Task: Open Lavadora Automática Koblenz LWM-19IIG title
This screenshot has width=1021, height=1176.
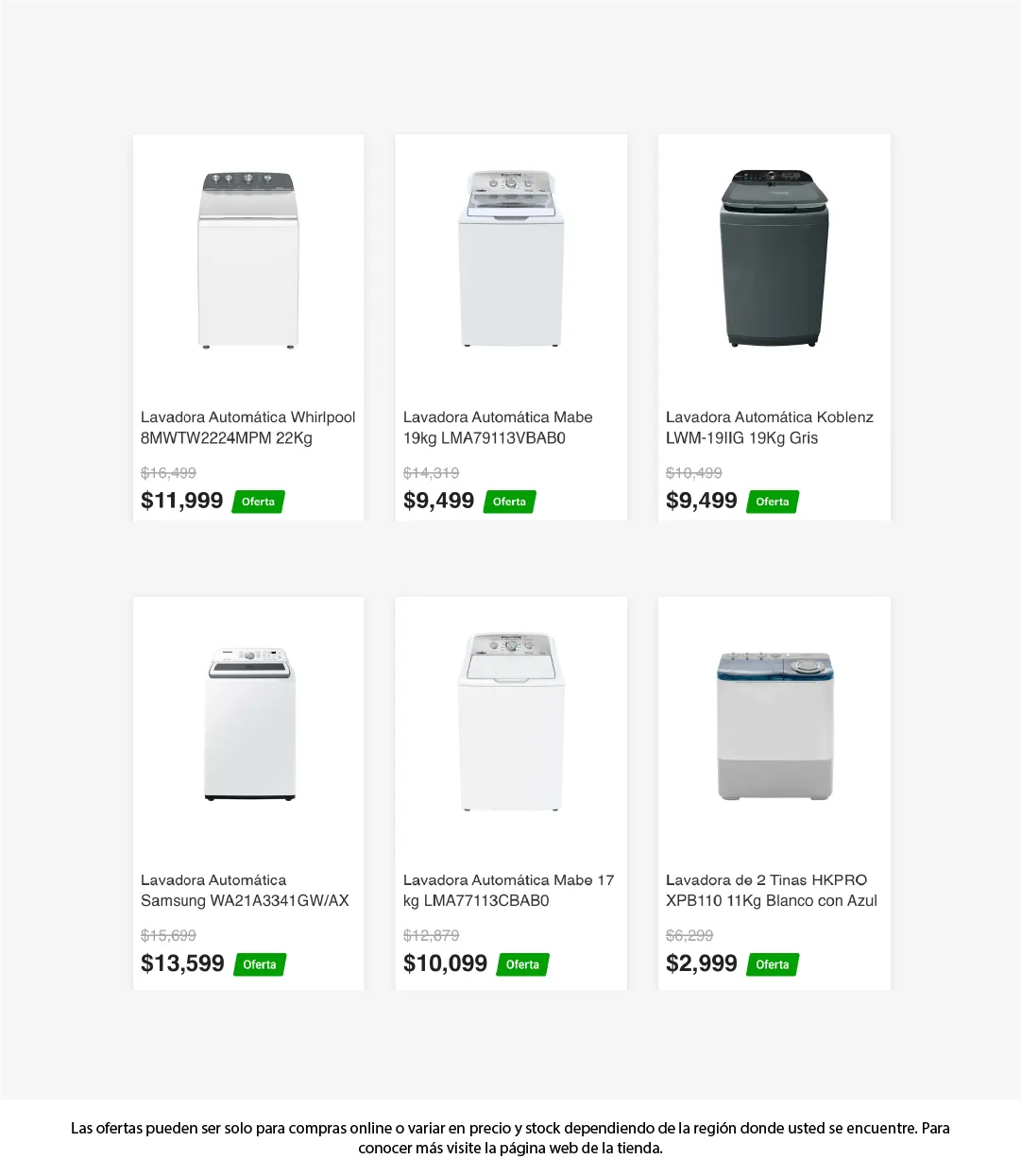Action: [769, 428]
